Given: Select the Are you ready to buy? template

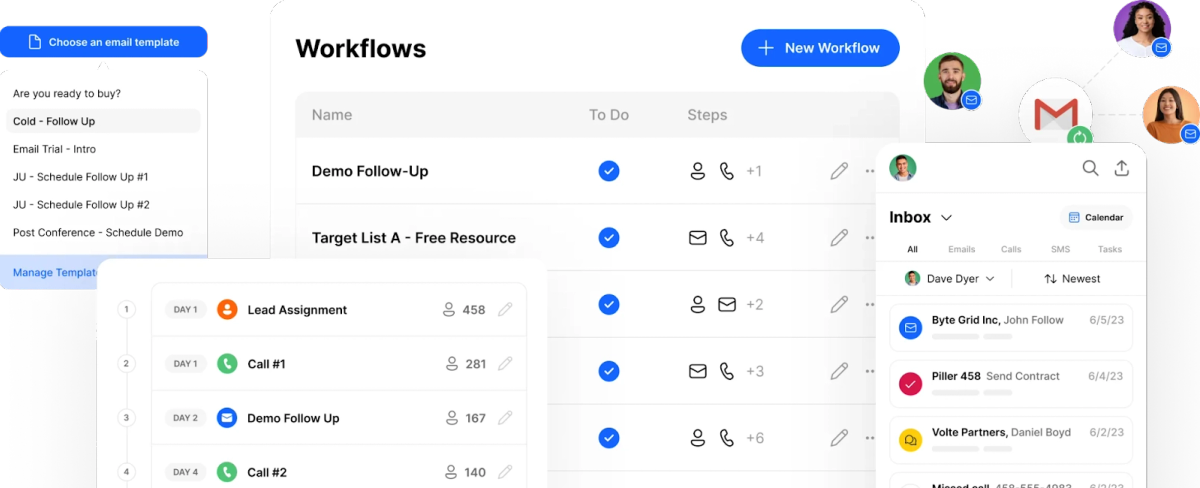Looking at the screenshot, I should click(x=67, y=93).
